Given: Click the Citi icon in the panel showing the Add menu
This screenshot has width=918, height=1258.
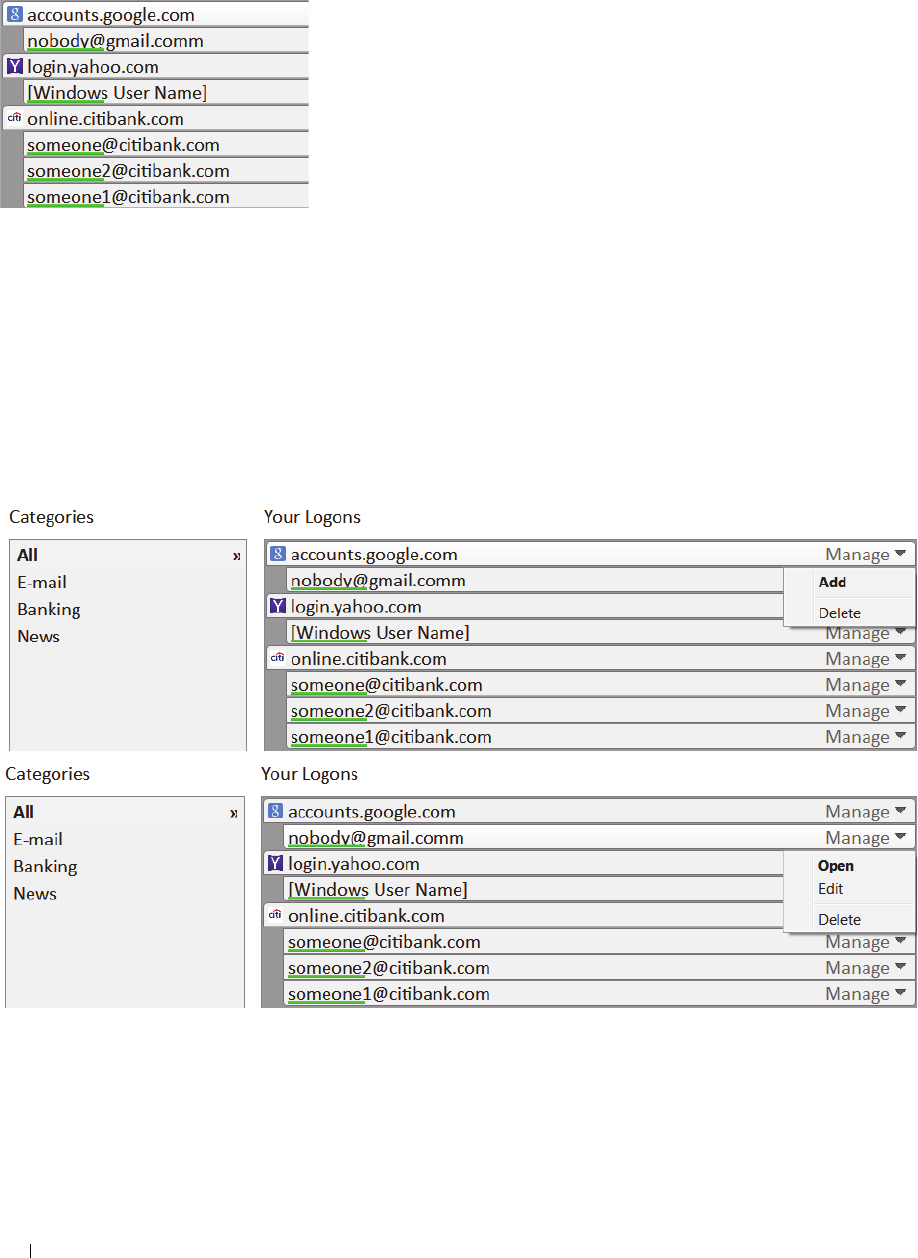Looking at the screenshot, I should [x=278, y=658].
